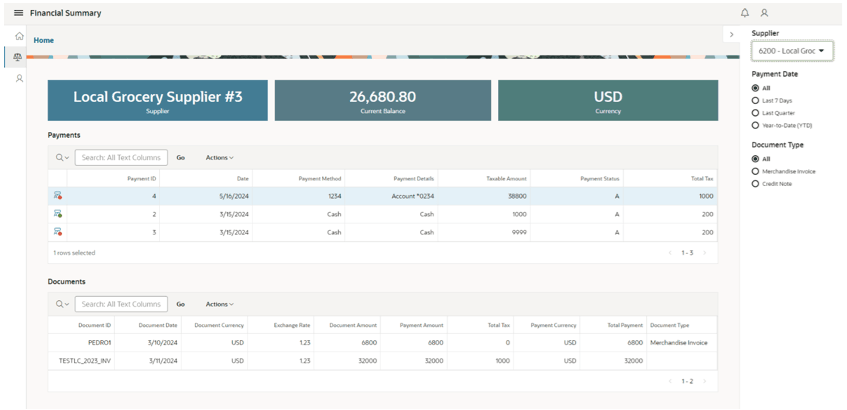Select Document Type All radio

pos(755,159)
